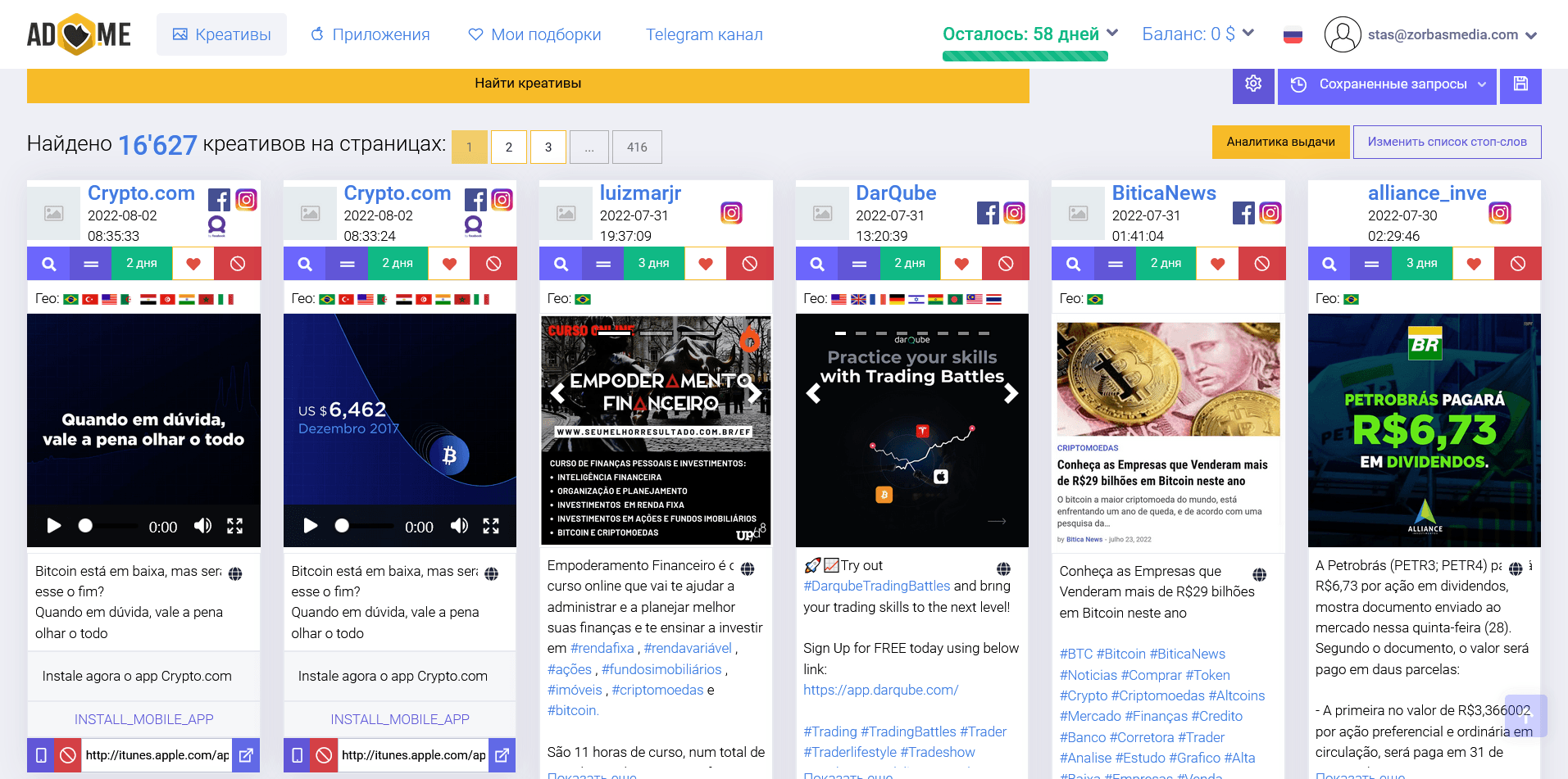Click the AD ME logo

tap(79, 34)
